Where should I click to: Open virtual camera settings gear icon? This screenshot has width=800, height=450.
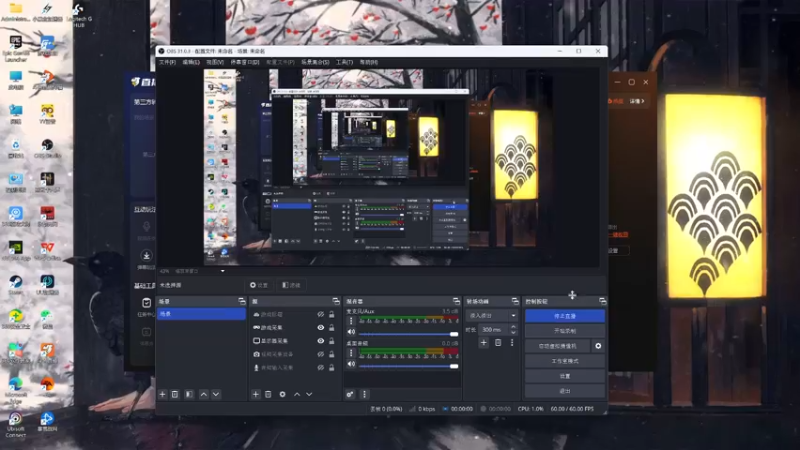click(x=598, y=346)
